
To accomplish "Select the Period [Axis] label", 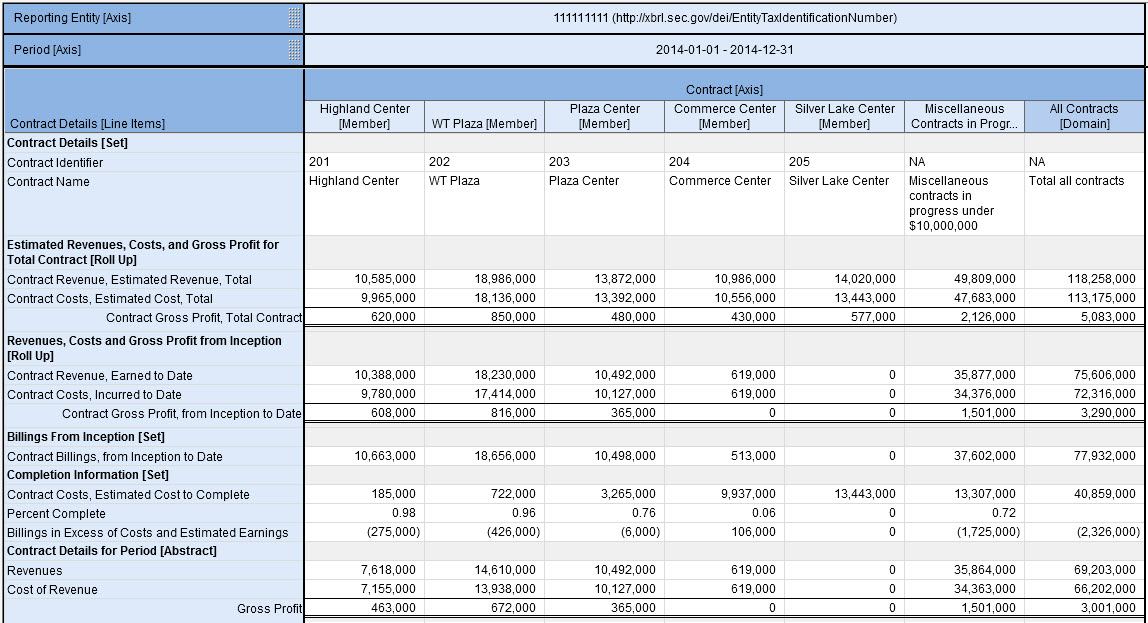I will (48, 50).
